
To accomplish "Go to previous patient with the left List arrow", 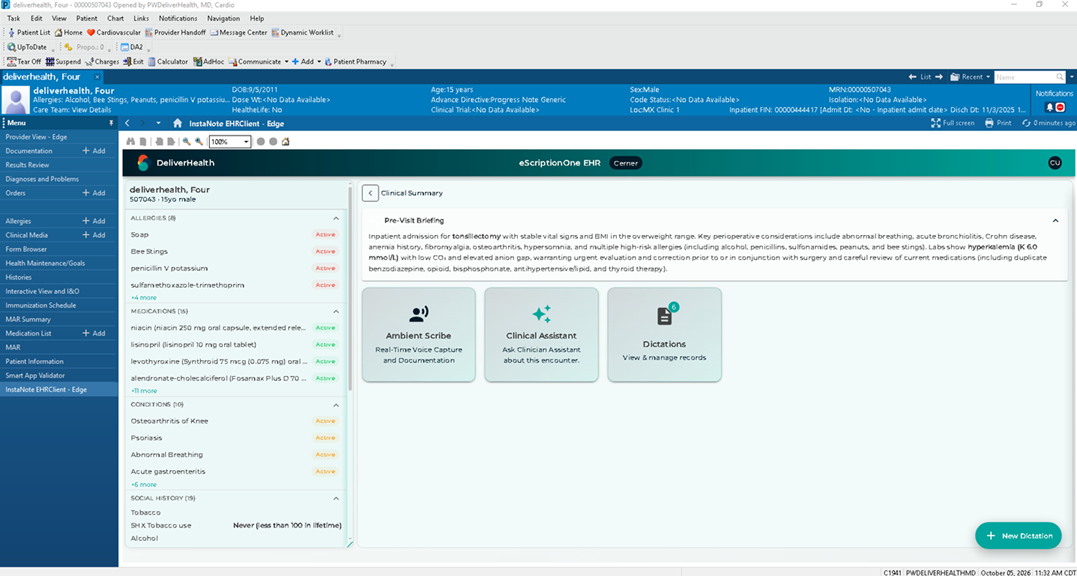I will pos(912,77).
